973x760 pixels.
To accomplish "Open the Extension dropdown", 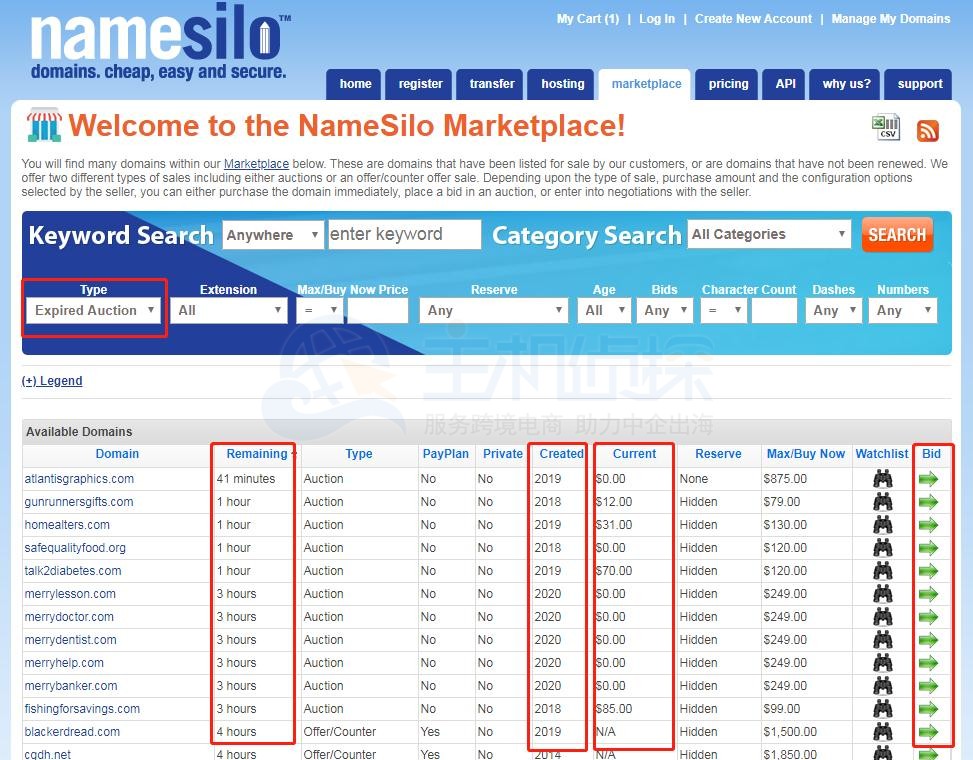I will (x=228, y=310).
